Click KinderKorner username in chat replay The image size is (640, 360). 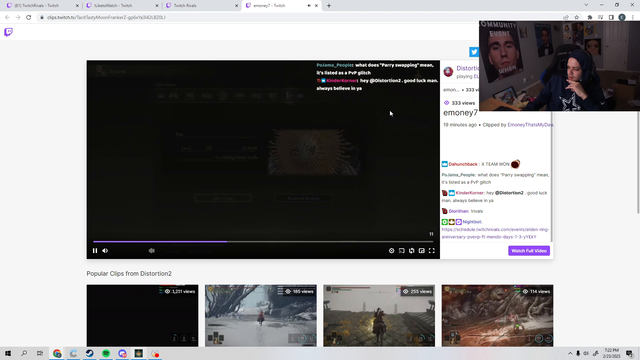[x=469, y=193]
